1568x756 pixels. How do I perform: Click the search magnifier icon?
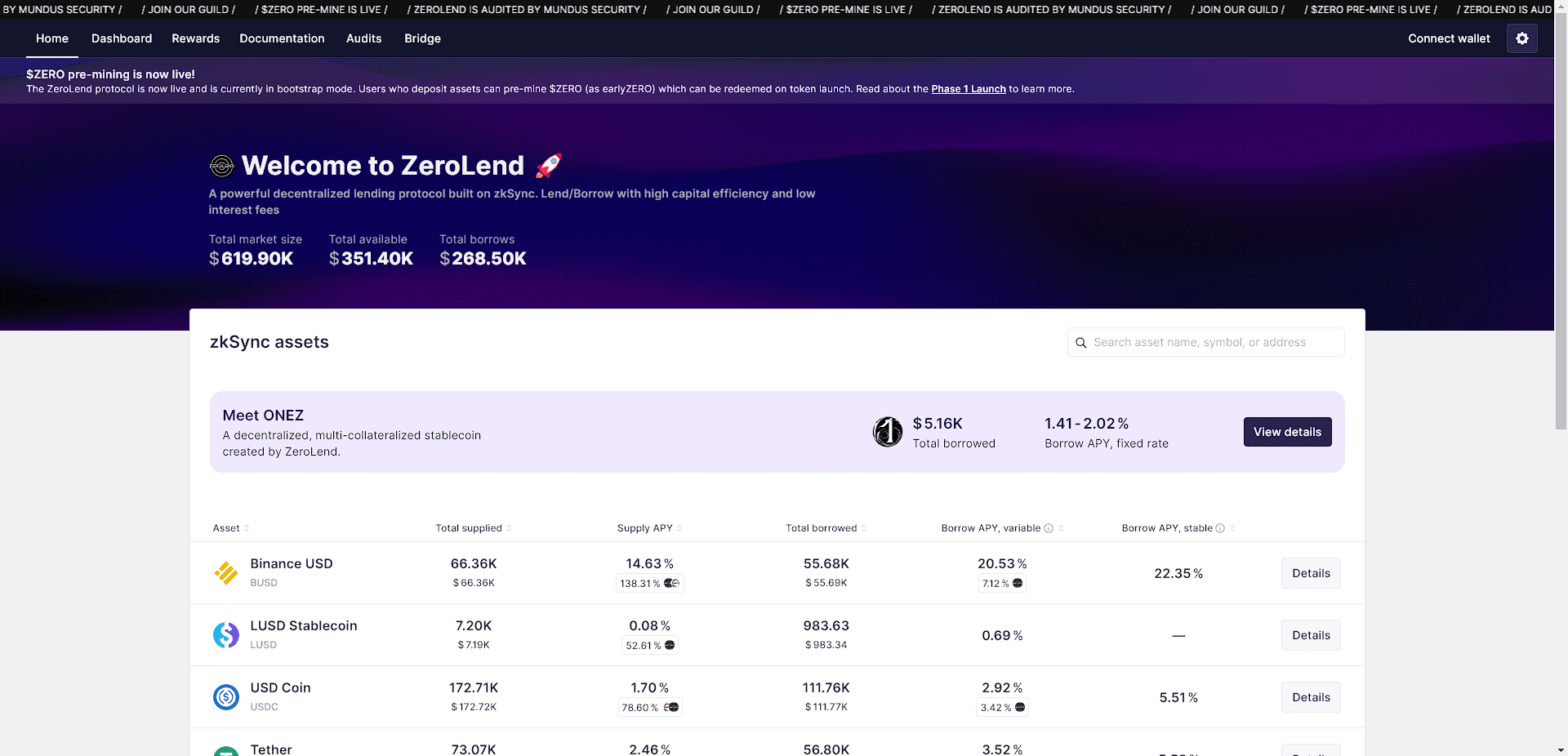[1080, 343]
